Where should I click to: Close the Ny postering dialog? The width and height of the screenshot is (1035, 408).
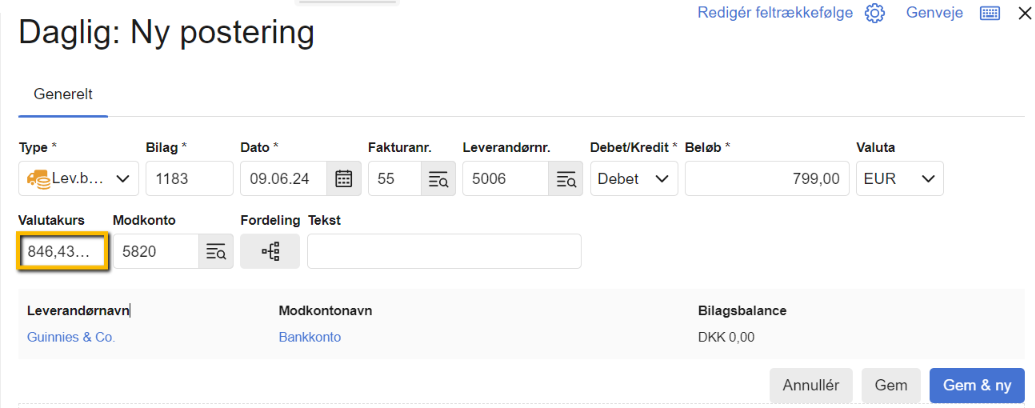[1022, 13]
